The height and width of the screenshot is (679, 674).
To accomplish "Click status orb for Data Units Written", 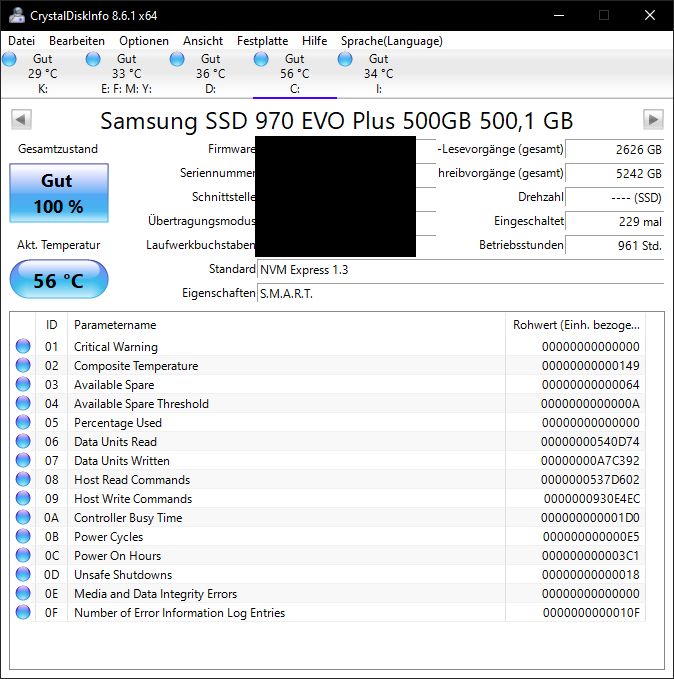I will click(23, 460).
